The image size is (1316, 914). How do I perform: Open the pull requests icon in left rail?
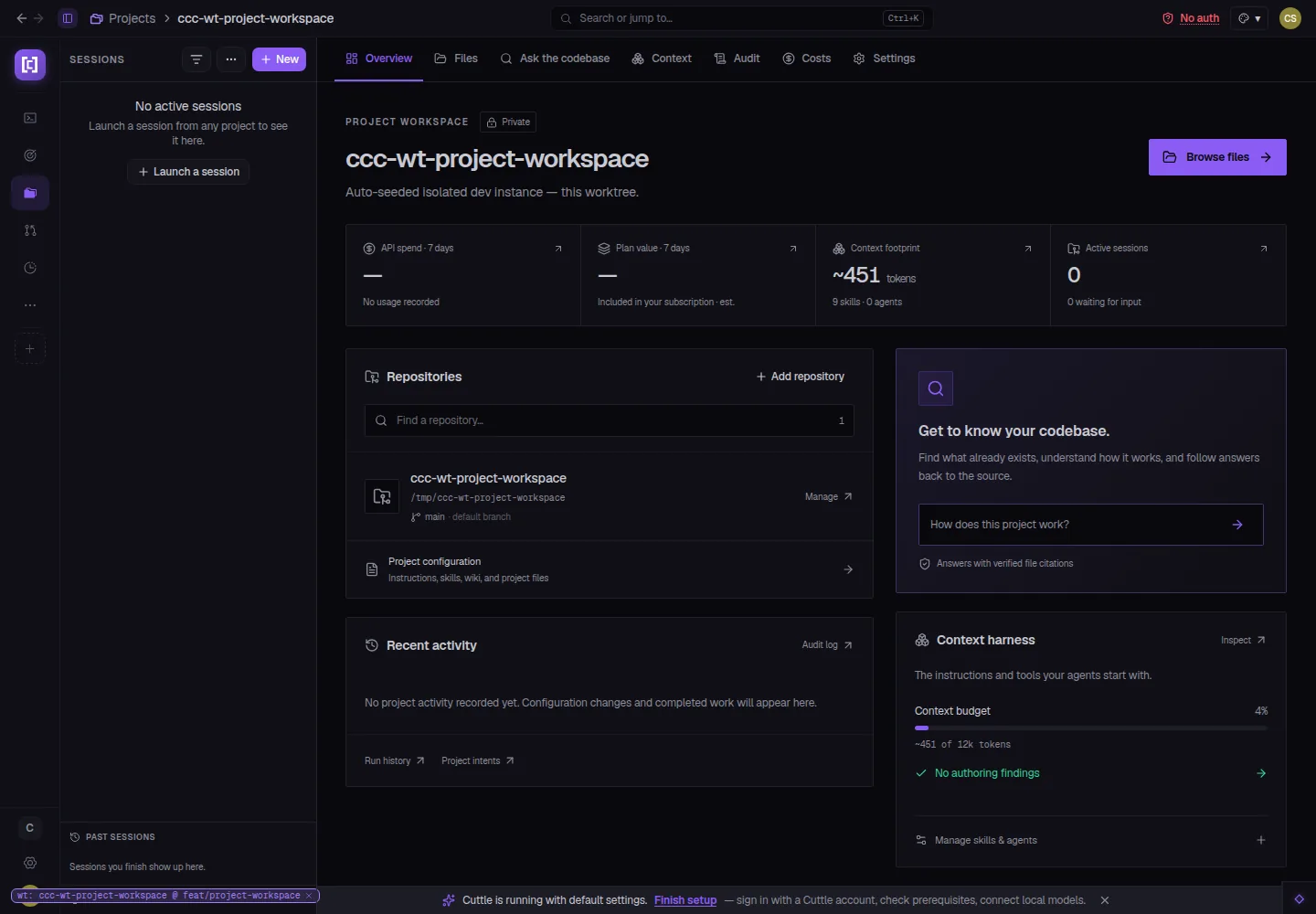[x=30, y=230]
